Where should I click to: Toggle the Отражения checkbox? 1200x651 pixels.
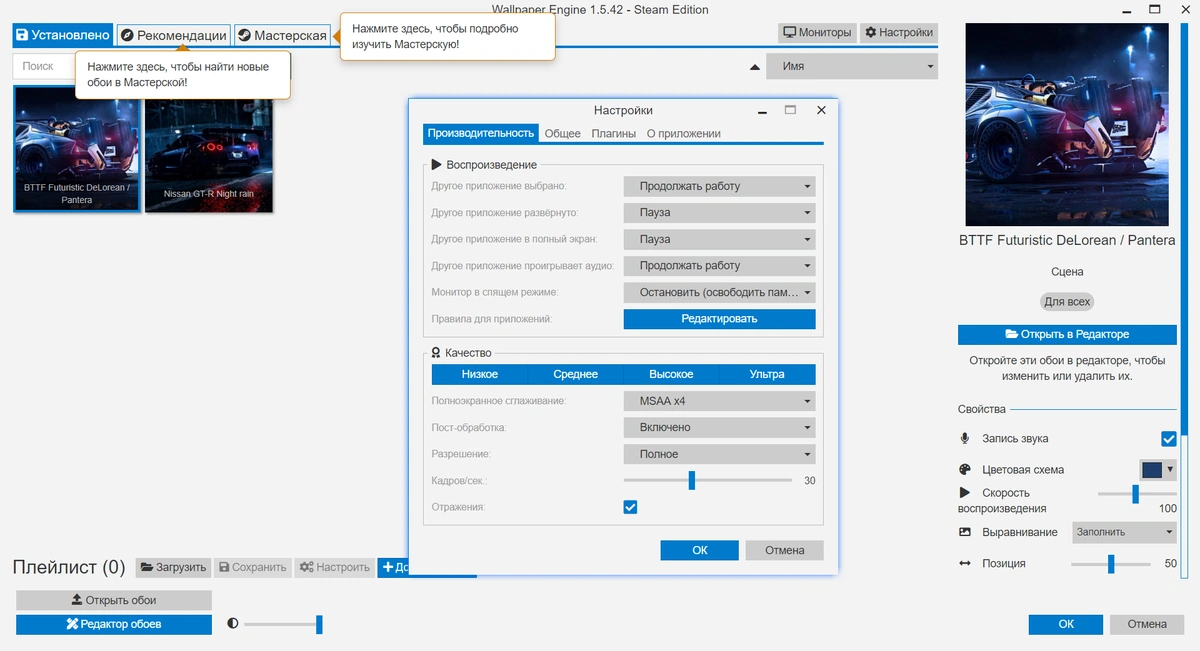630,507
